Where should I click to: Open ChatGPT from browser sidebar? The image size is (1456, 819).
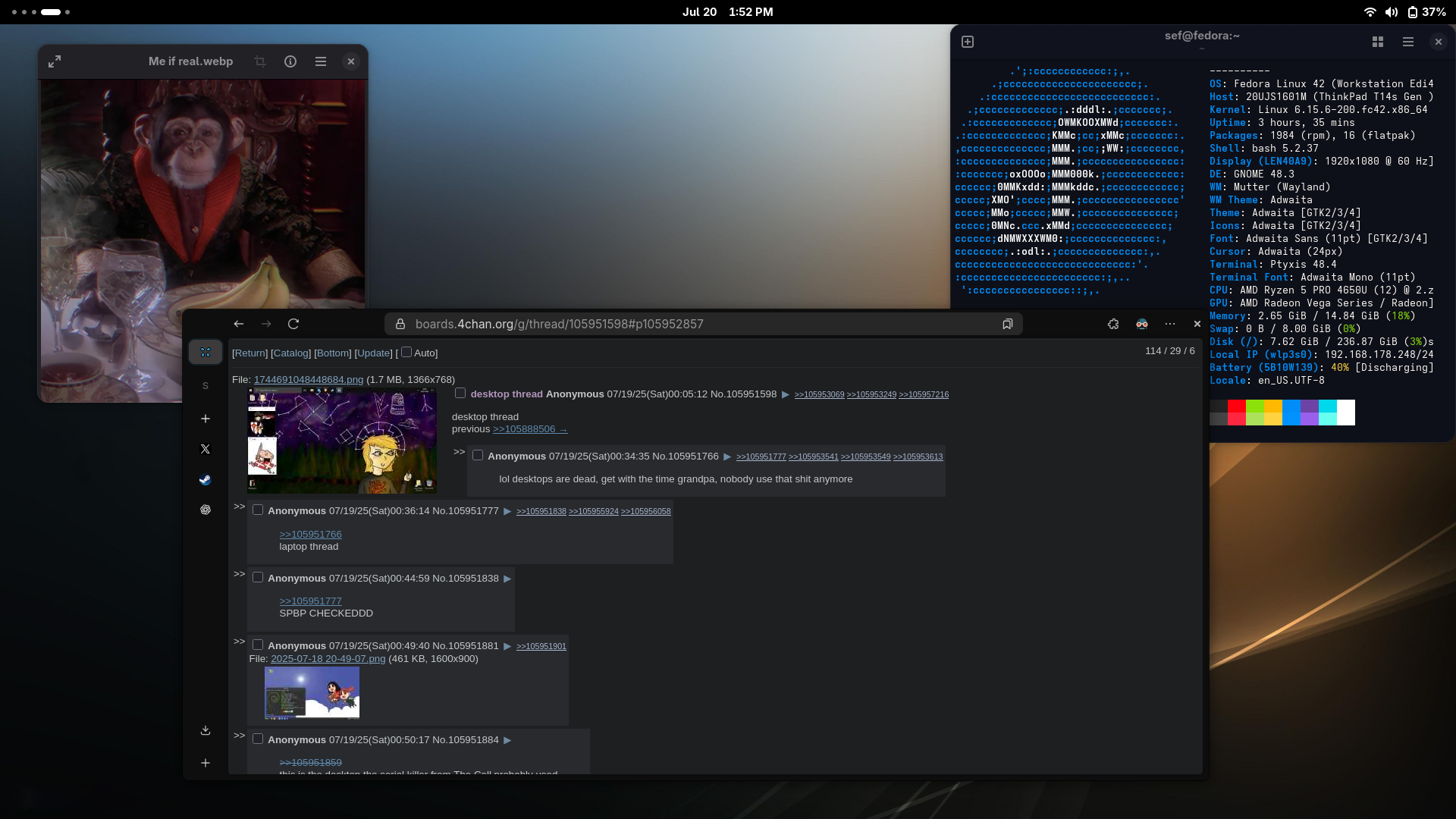(206, 510)
